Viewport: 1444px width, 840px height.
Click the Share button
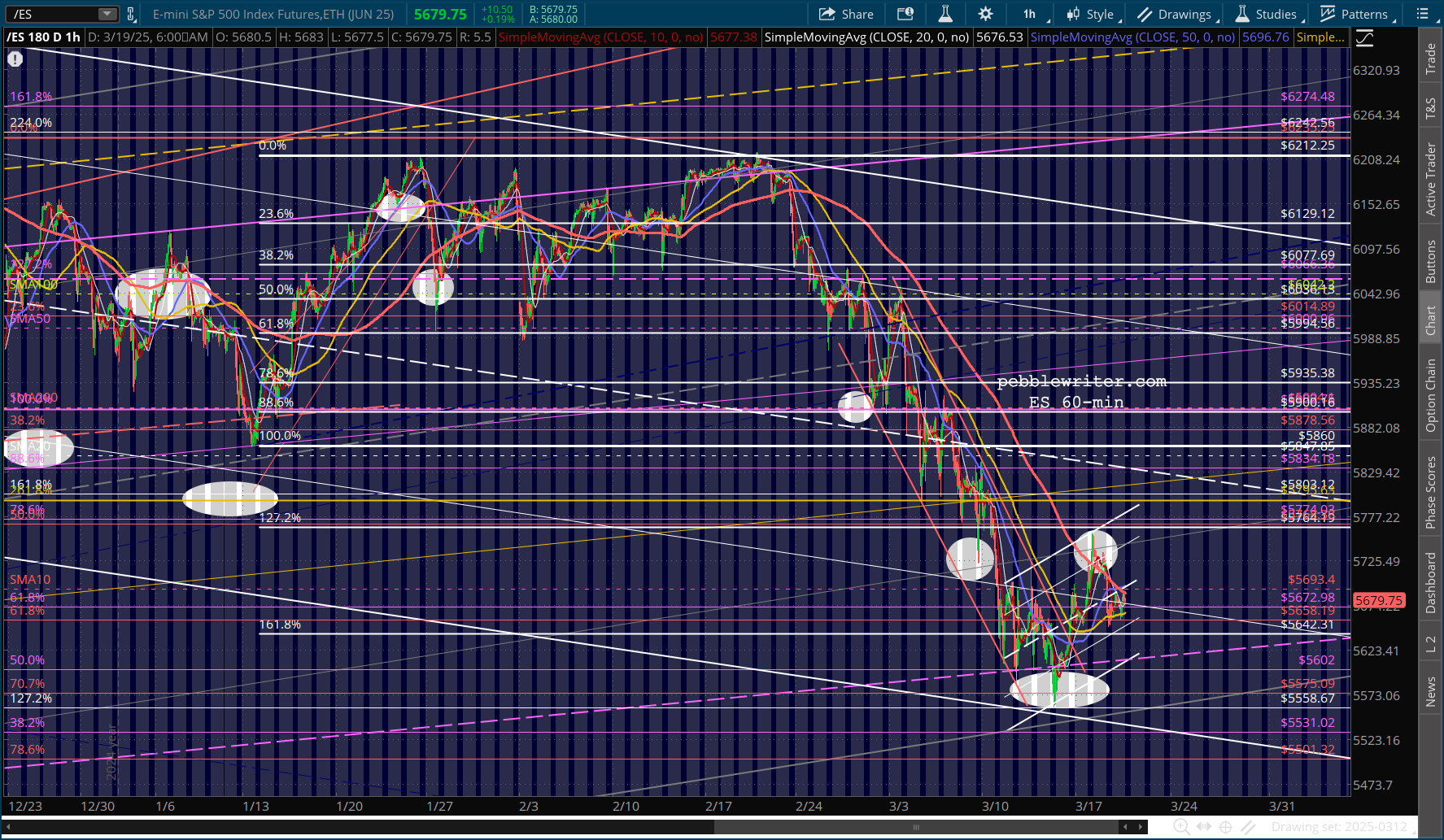[x=846, y=14]
